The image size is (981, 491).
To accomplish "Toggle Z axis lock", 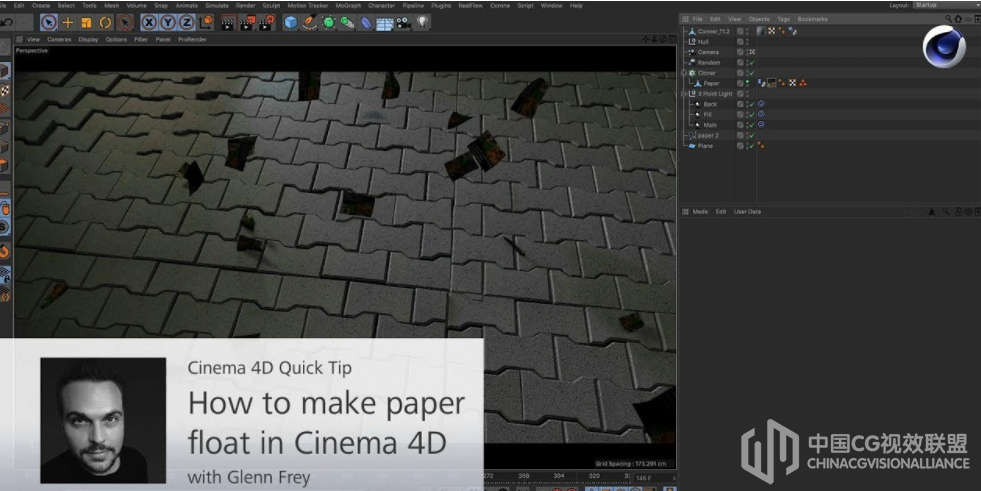I will coord(186,23).
